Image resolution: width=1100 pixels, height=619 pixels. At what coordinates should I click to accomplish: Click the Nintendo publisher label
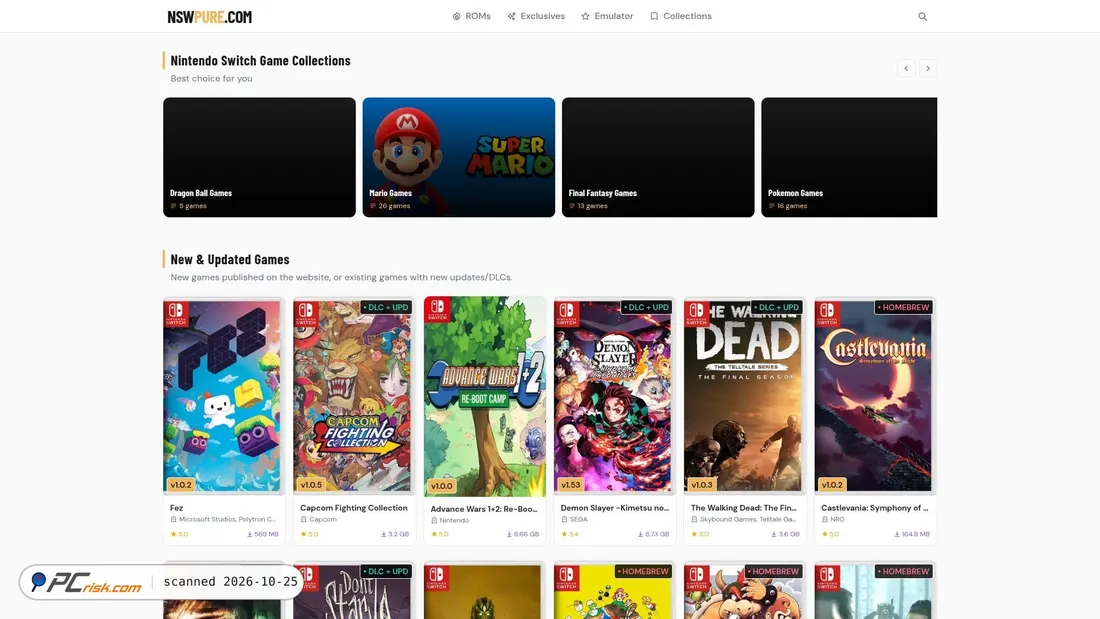(454, 521)
